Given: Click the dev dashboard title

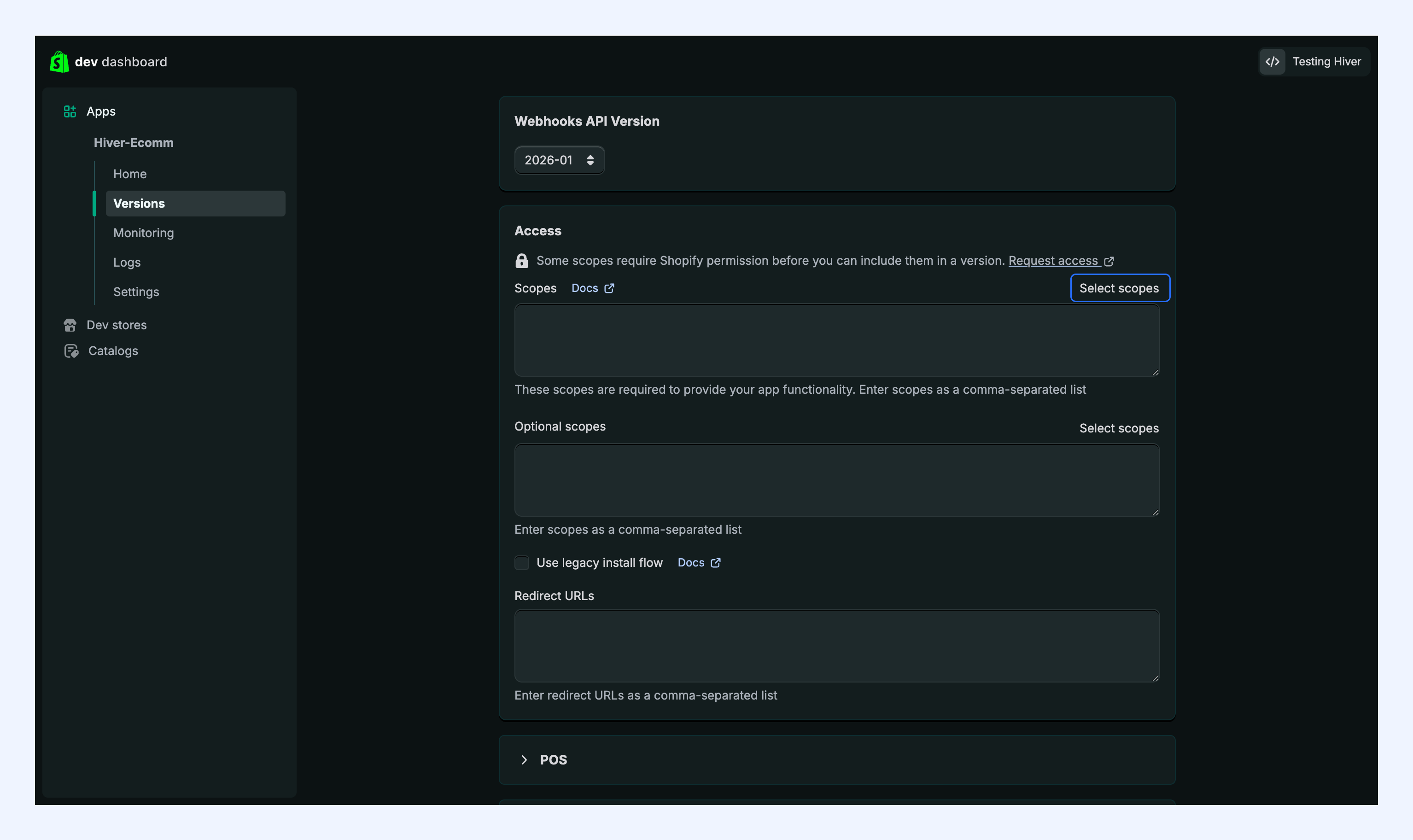Looking at the screenshot, I should (121, 62).
